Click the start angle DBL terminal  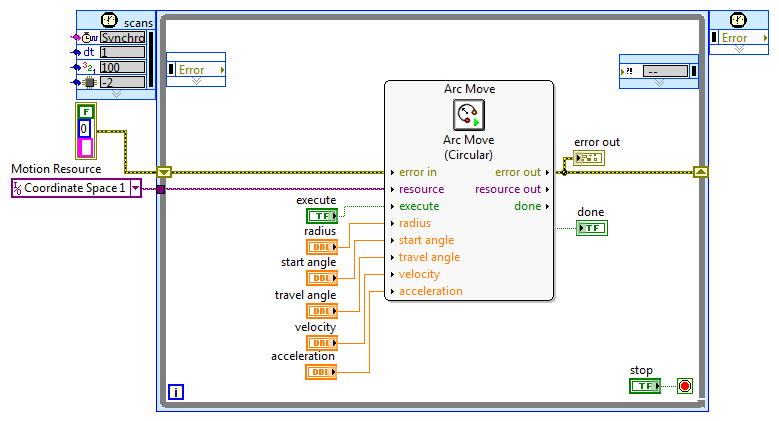pyautogui.click(x=321, y=278)
